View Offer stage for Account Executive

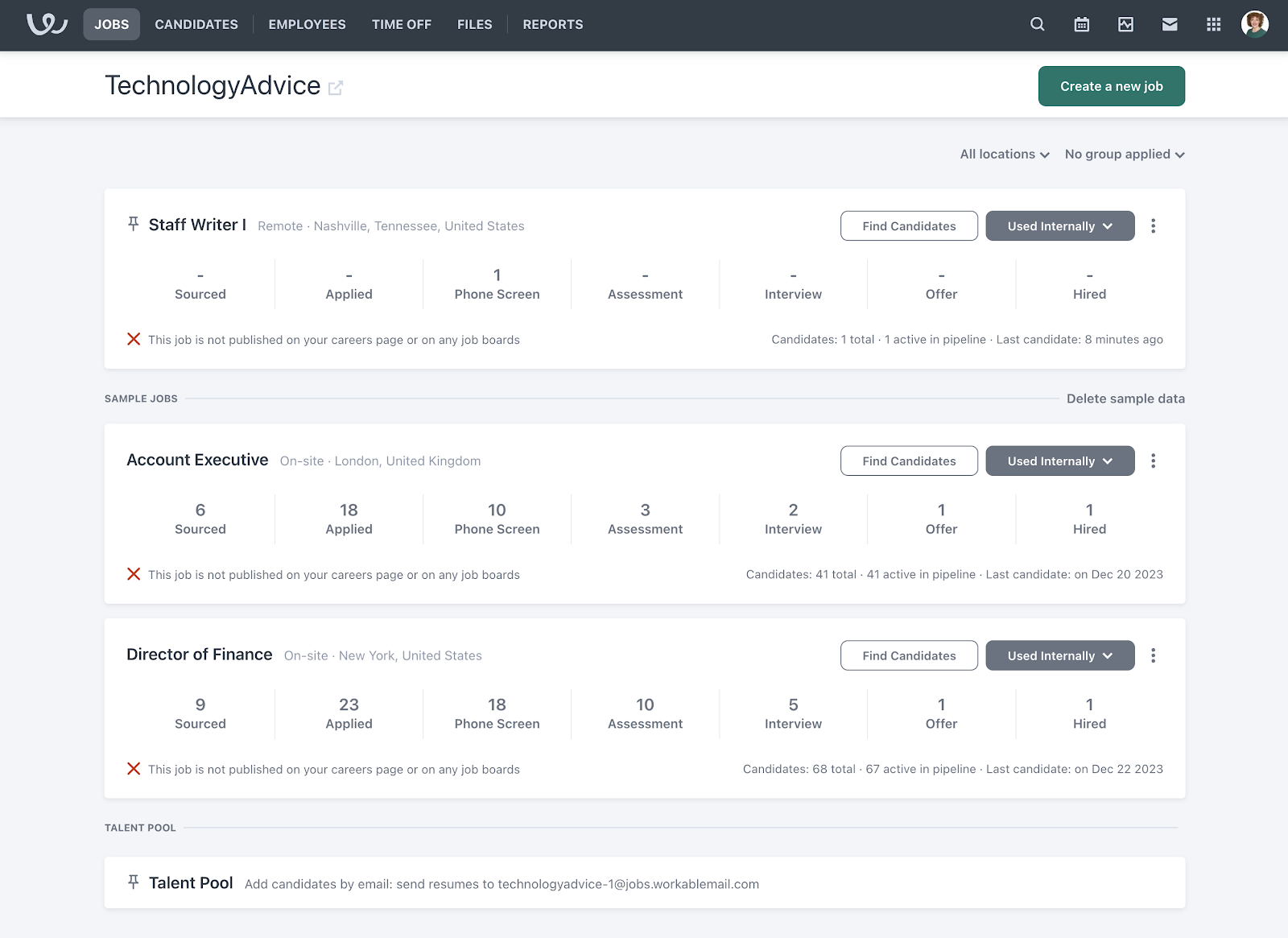point(942,519)
